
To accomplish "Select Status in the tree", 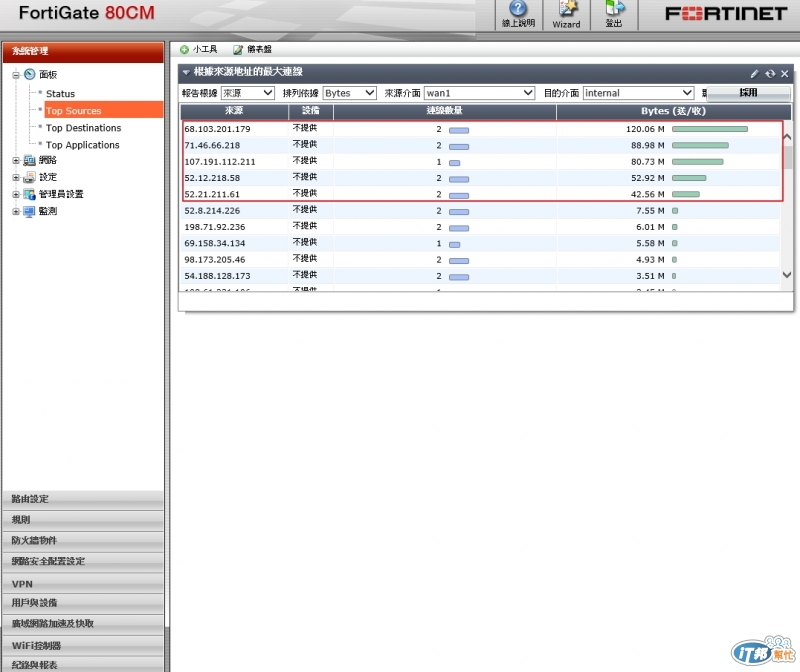I will [60, 94].
